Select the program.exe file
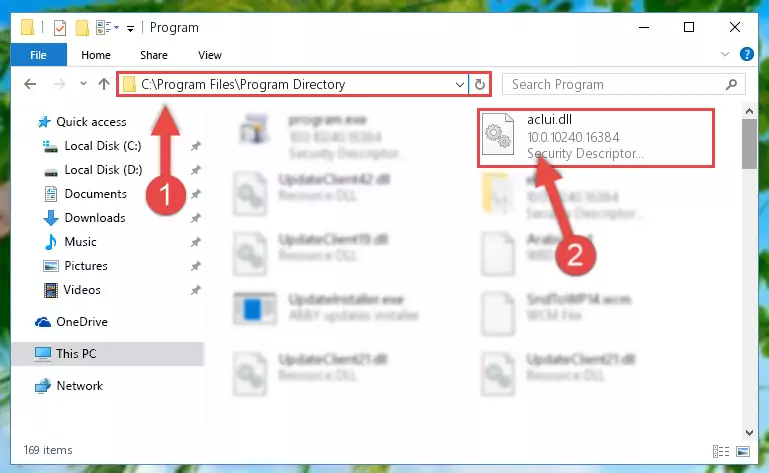The height and width of the screenshot is (473, 769). pyautogui.click(x=319, y=136)
